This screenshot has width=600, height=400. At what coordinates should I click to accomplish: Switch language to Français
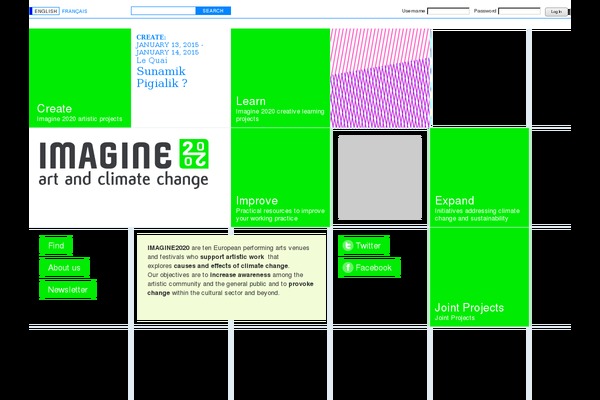click(75, 11)
